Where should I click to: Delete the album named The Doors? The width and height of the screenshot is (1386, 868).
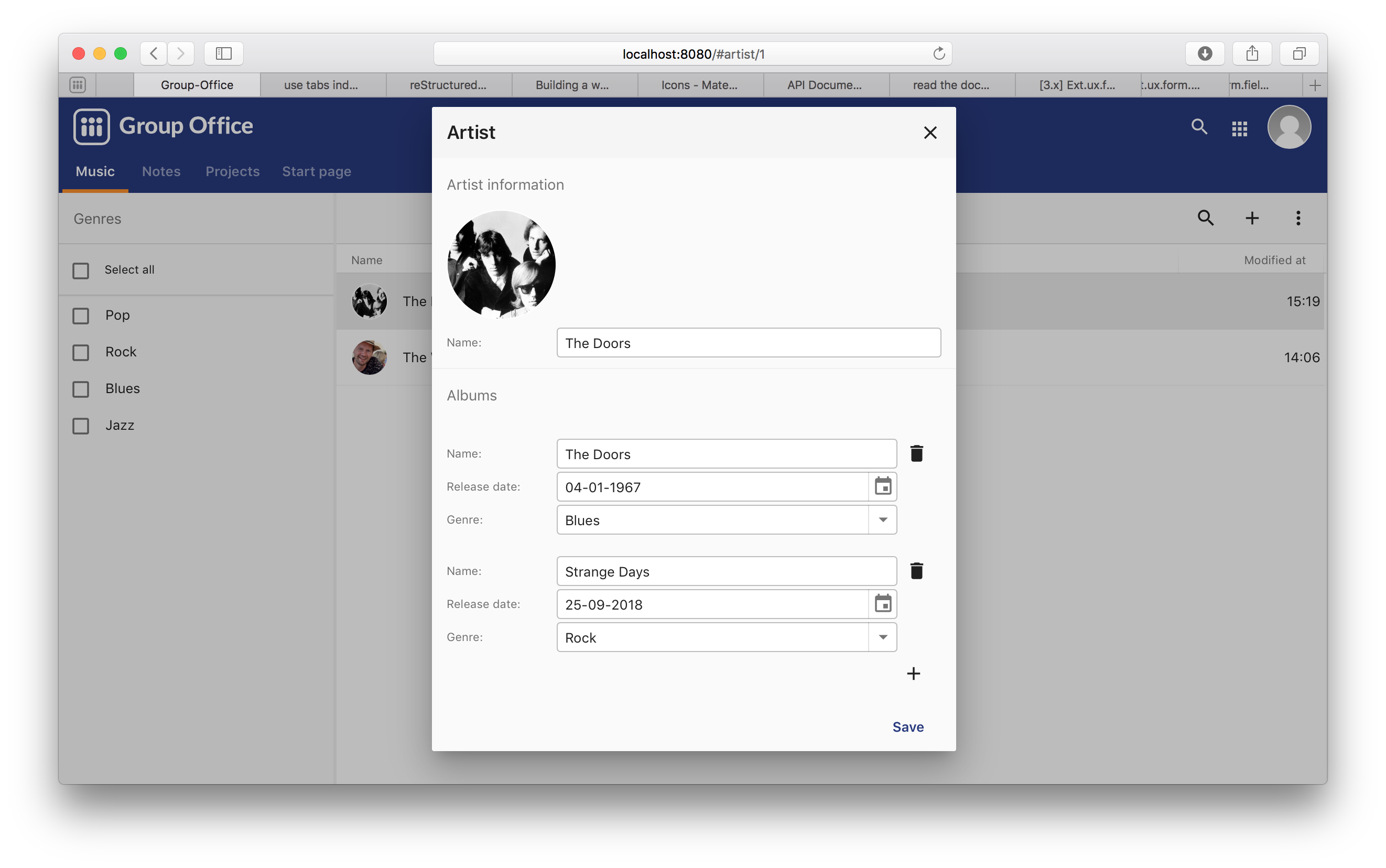pyautogui.click(x=916, y=453)
